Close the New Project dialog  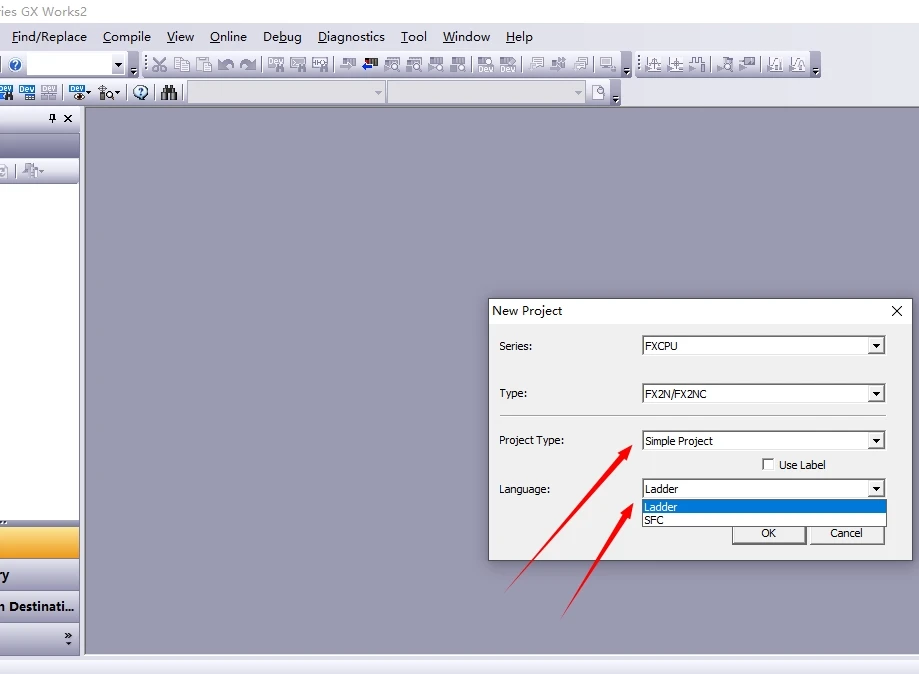[x=897, y=311]
